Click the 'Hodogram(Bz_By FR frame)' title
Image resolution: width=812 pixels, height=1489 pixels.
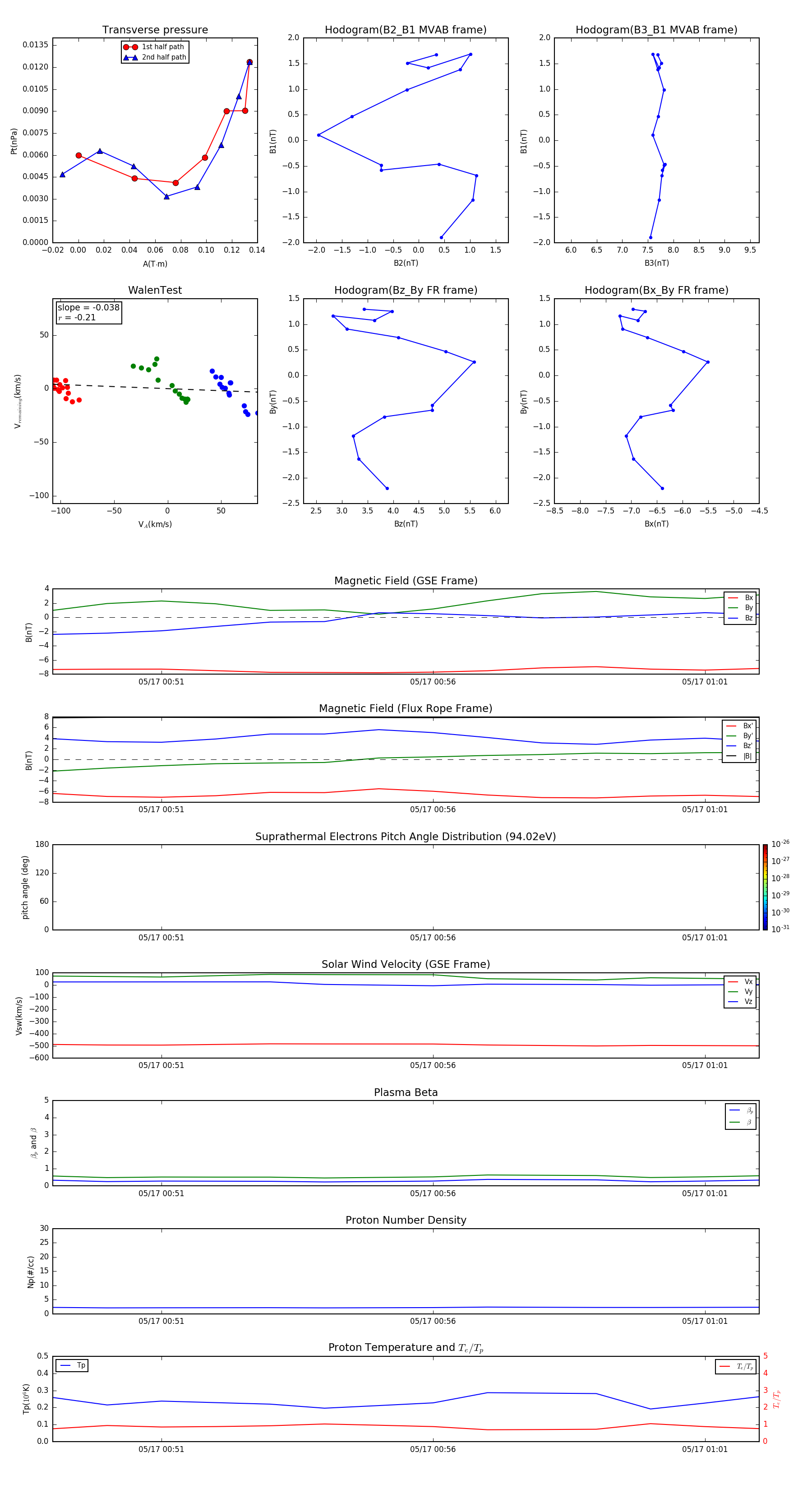pyautogui.click(x=406, y=290)
